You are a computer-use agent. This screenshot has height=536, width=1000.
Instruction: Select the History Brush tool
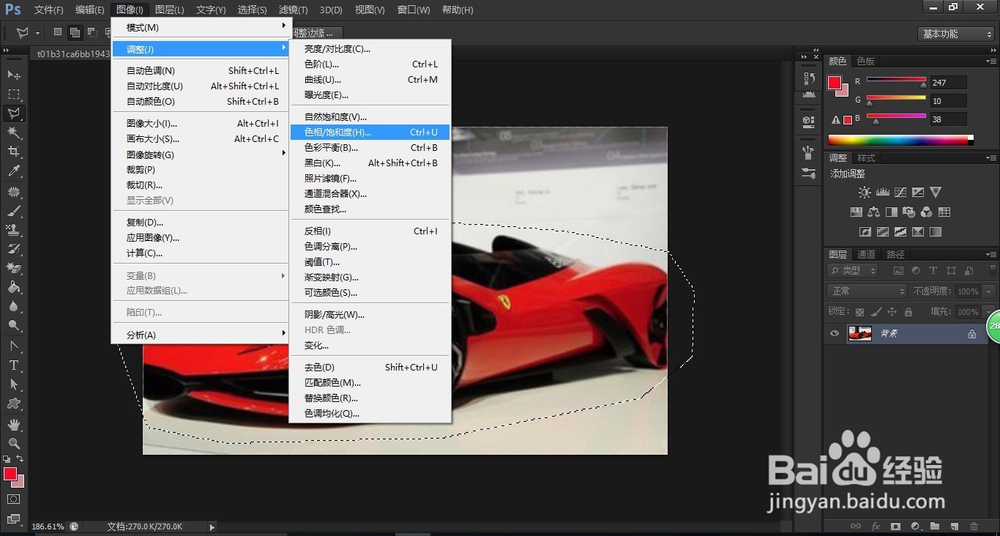[13, 249]
